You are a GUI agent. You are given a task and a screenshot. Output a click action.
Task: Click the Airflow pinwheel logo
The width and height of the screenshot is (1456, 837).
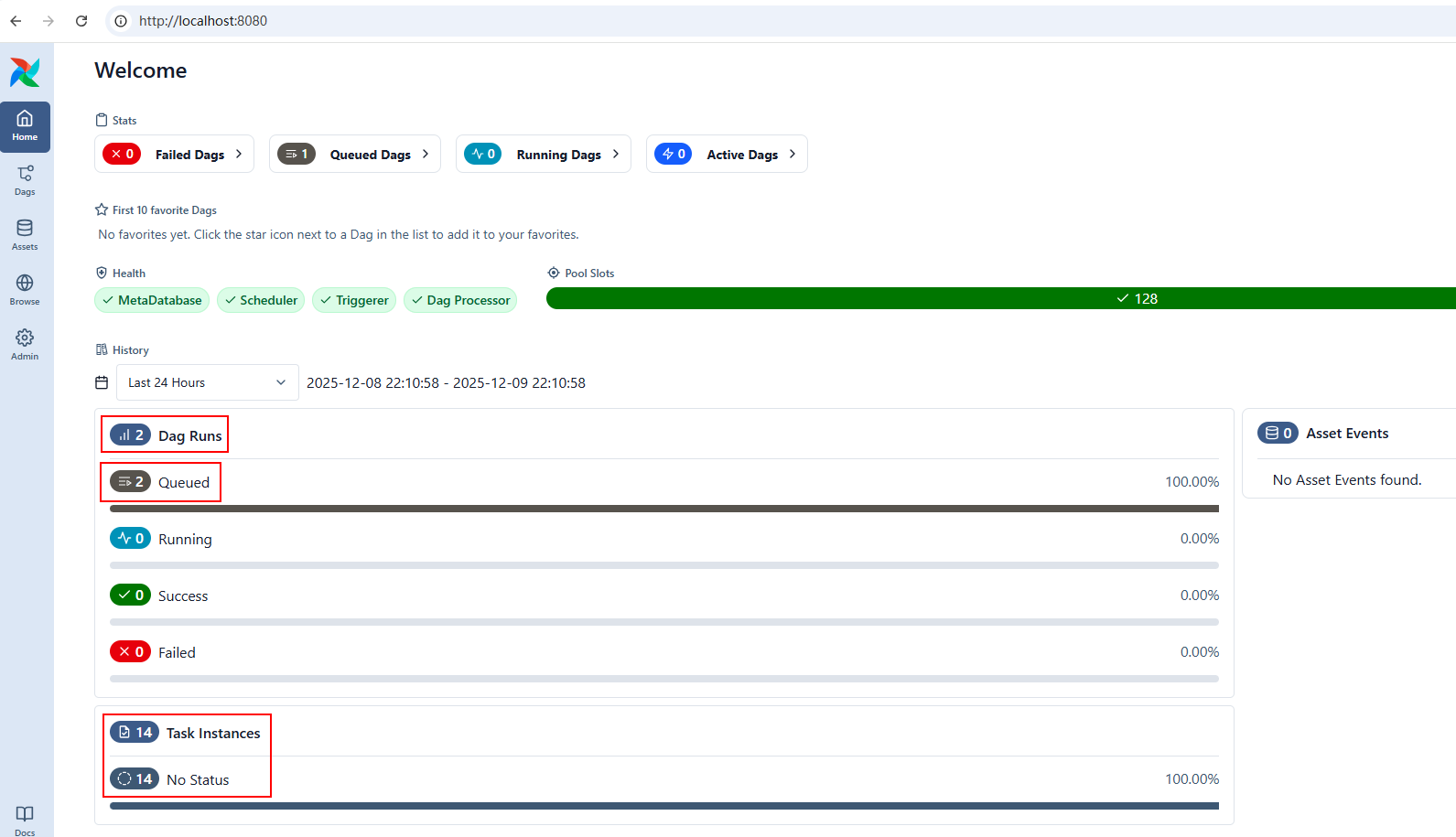tap(25, 72)
